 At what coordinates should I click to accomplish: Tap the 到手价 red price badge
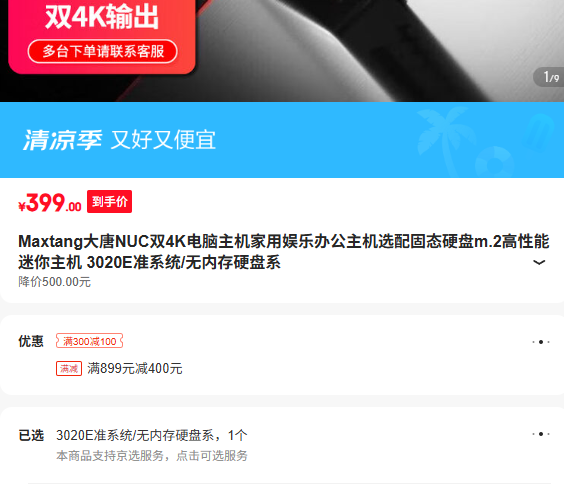tap(109, 201)
